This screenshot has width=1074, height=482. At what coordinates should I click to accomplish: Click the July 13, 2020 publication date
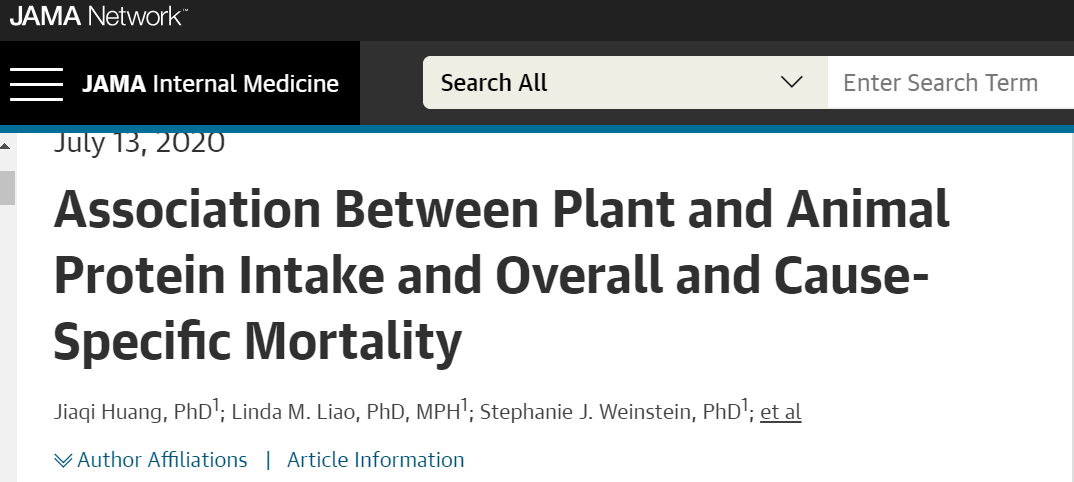pyautogui.click(x=139, y=143)
